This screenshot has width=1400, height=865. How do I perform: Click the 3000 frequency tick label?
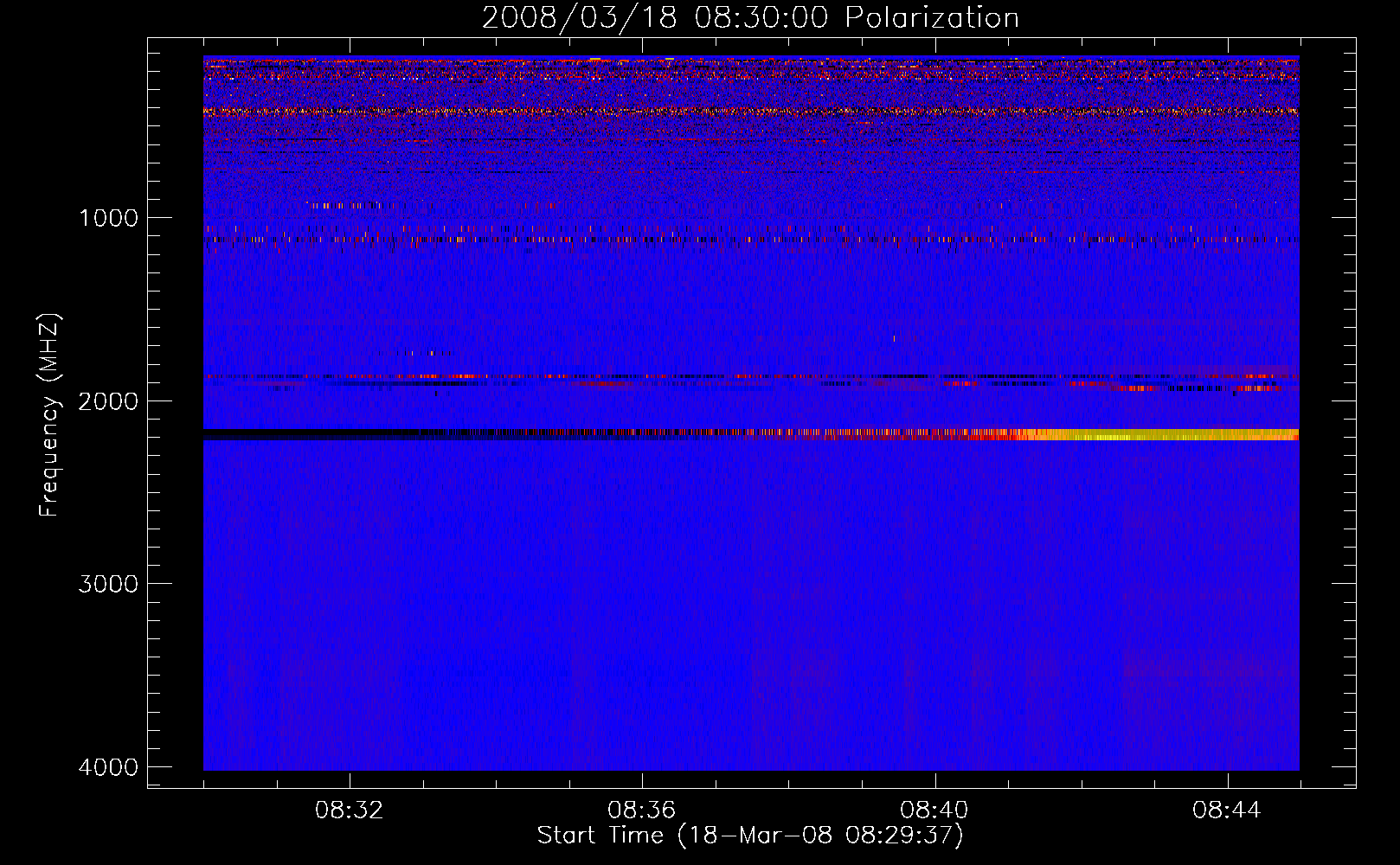[x=109, y=584]
